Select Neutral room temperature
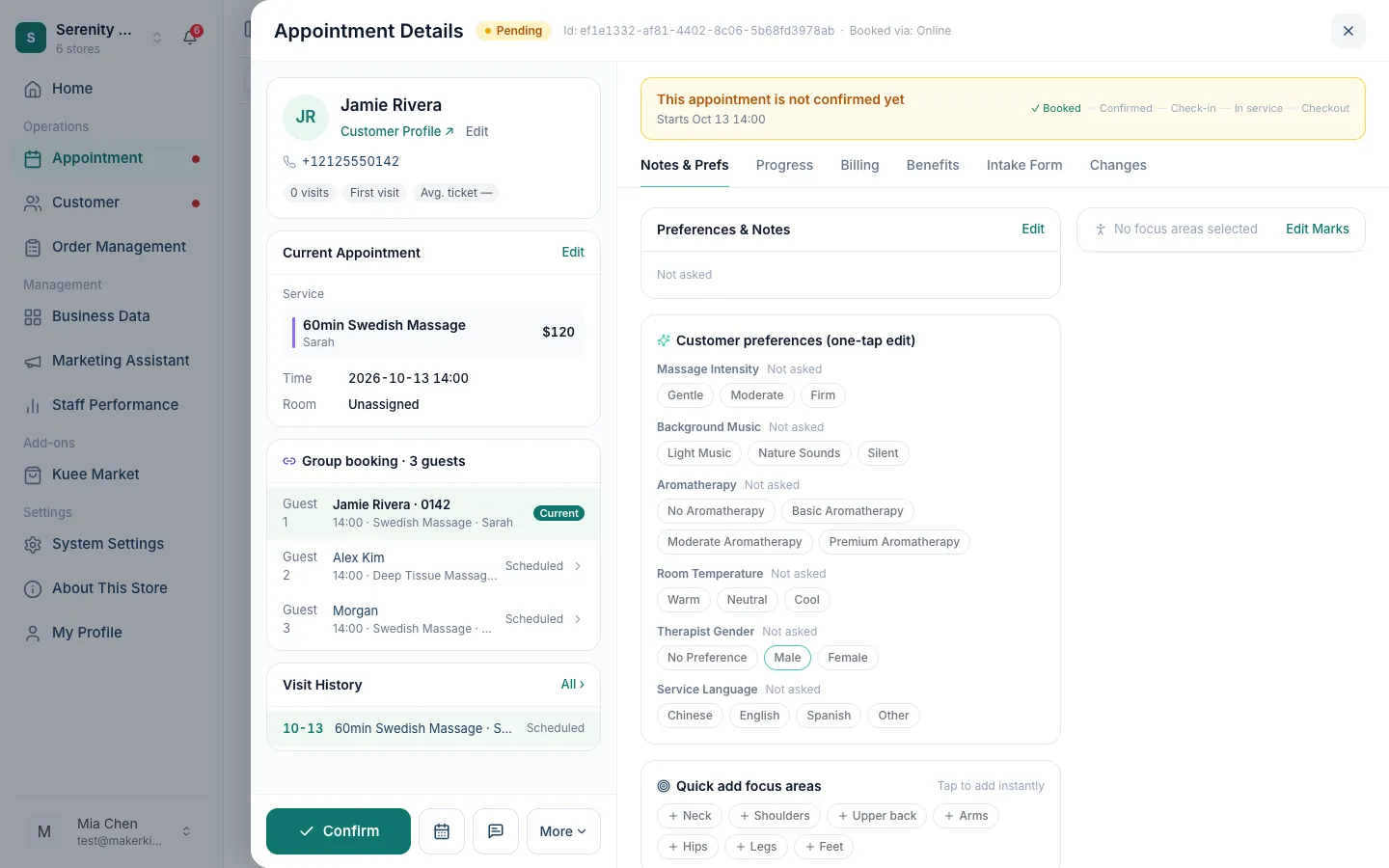Screen dimensions: 1389x868 pos(747,600)
